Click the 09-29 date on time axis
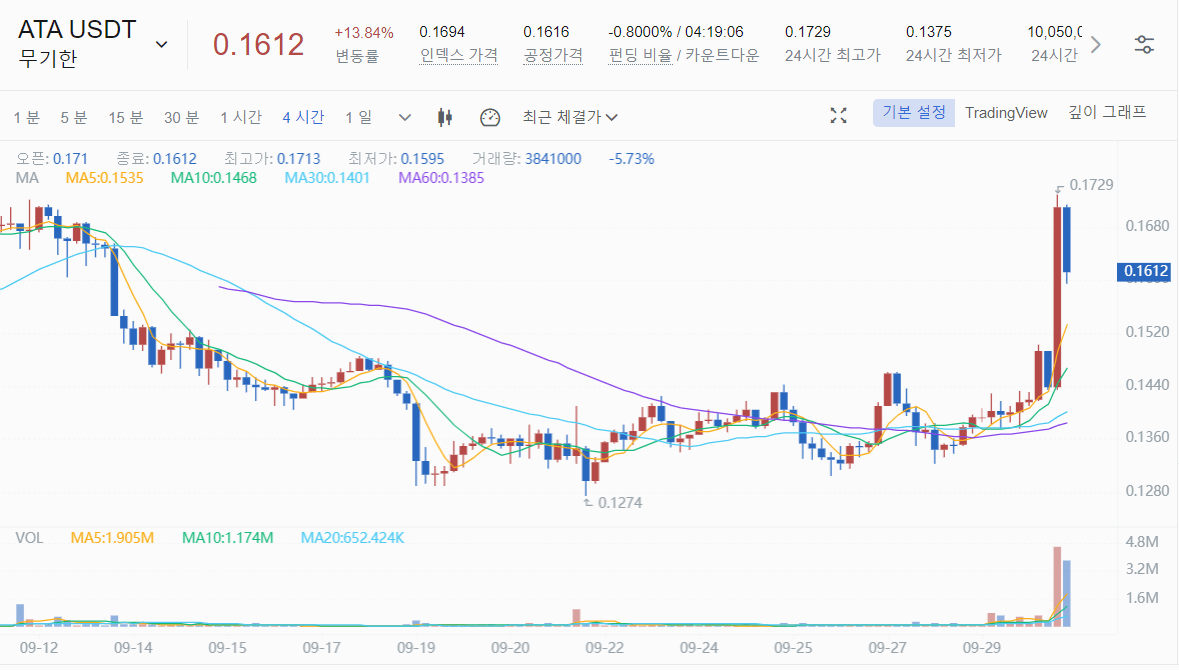The height and width of the screenshot is (670, 1179). [x=981, y=648]
